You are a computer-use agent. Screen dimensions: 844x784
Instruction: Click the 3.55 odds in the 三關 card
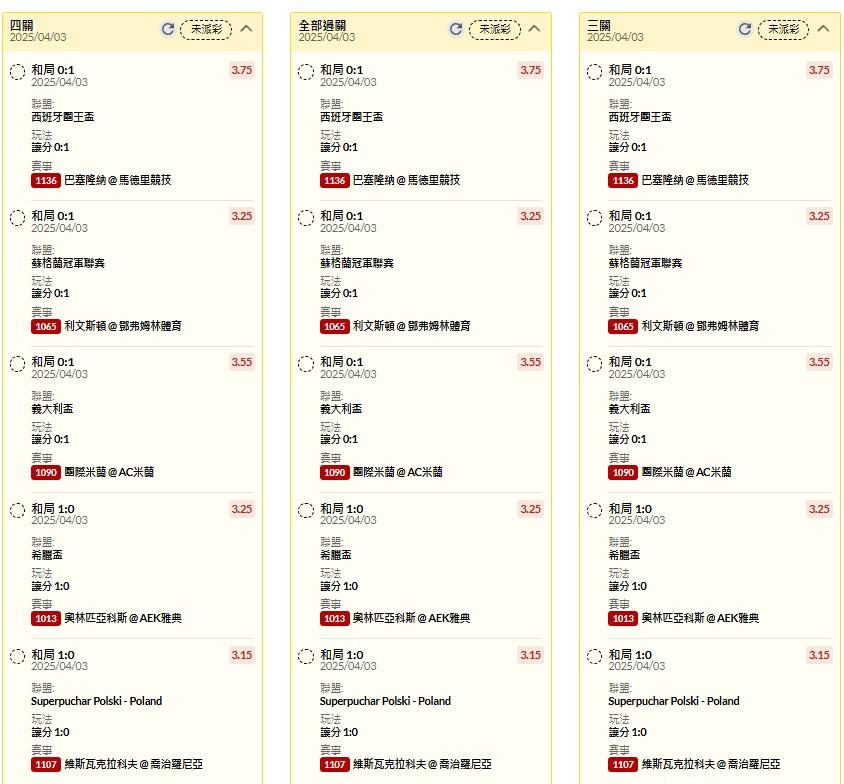pos(819,362)
